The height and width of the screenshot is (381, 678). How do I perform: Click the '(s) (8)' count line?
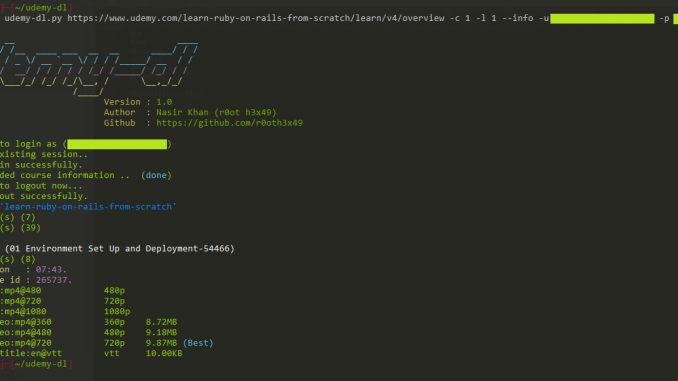[18, 259]
